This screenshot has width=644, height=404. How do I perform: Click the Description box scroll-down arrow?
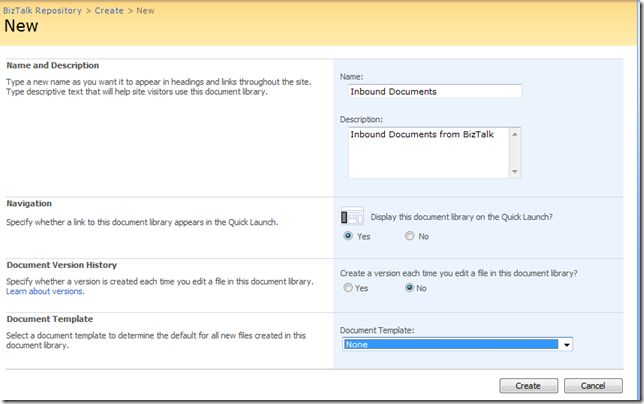coord(515,171)
